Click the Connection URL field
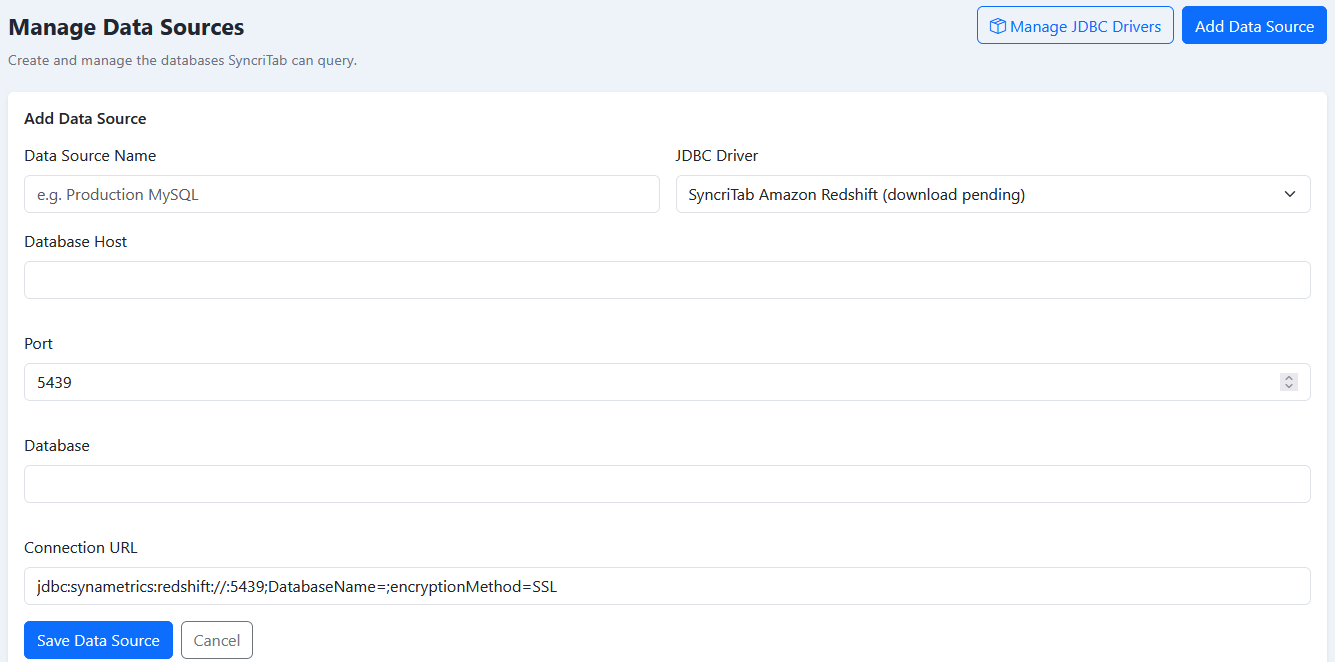The height and width of the screenshot is (662, 1335). click(x=667, y=586)
